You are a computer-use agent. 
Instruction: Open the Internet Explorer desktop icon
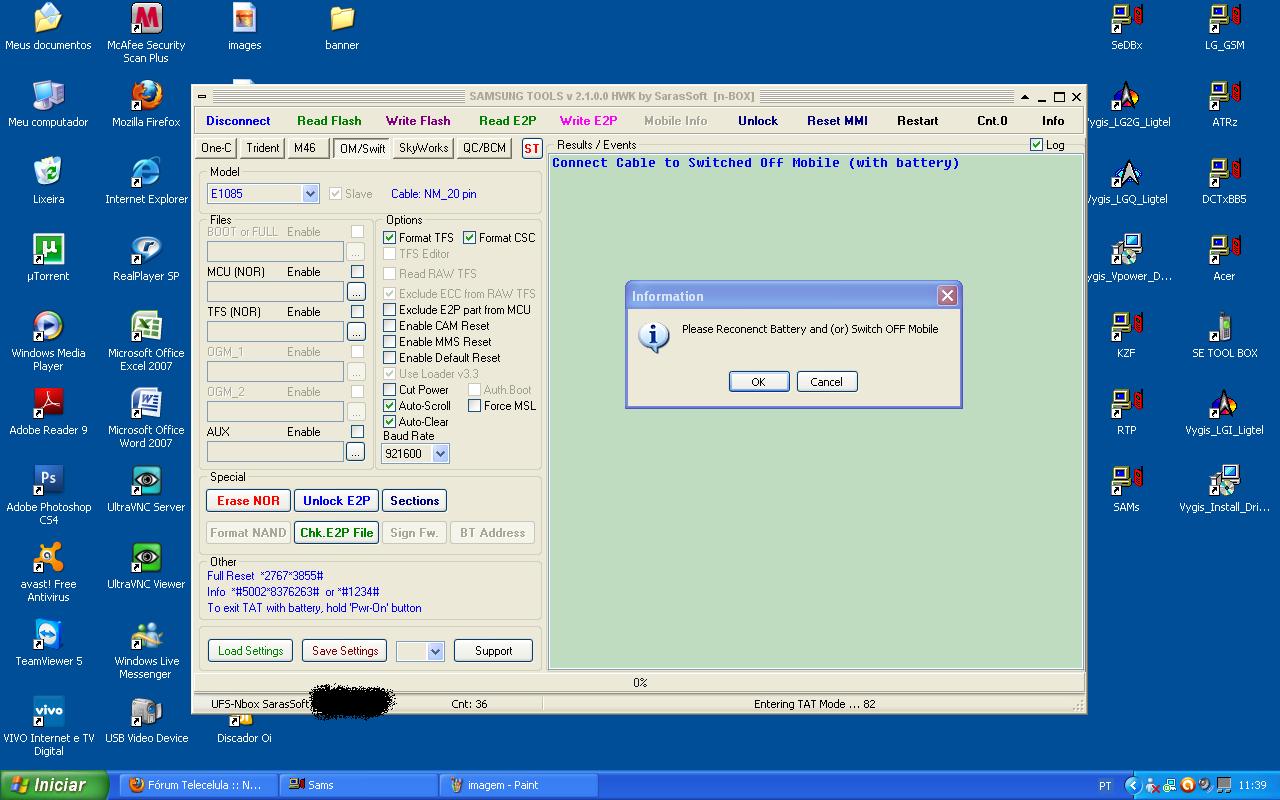[x=146, y=180]
